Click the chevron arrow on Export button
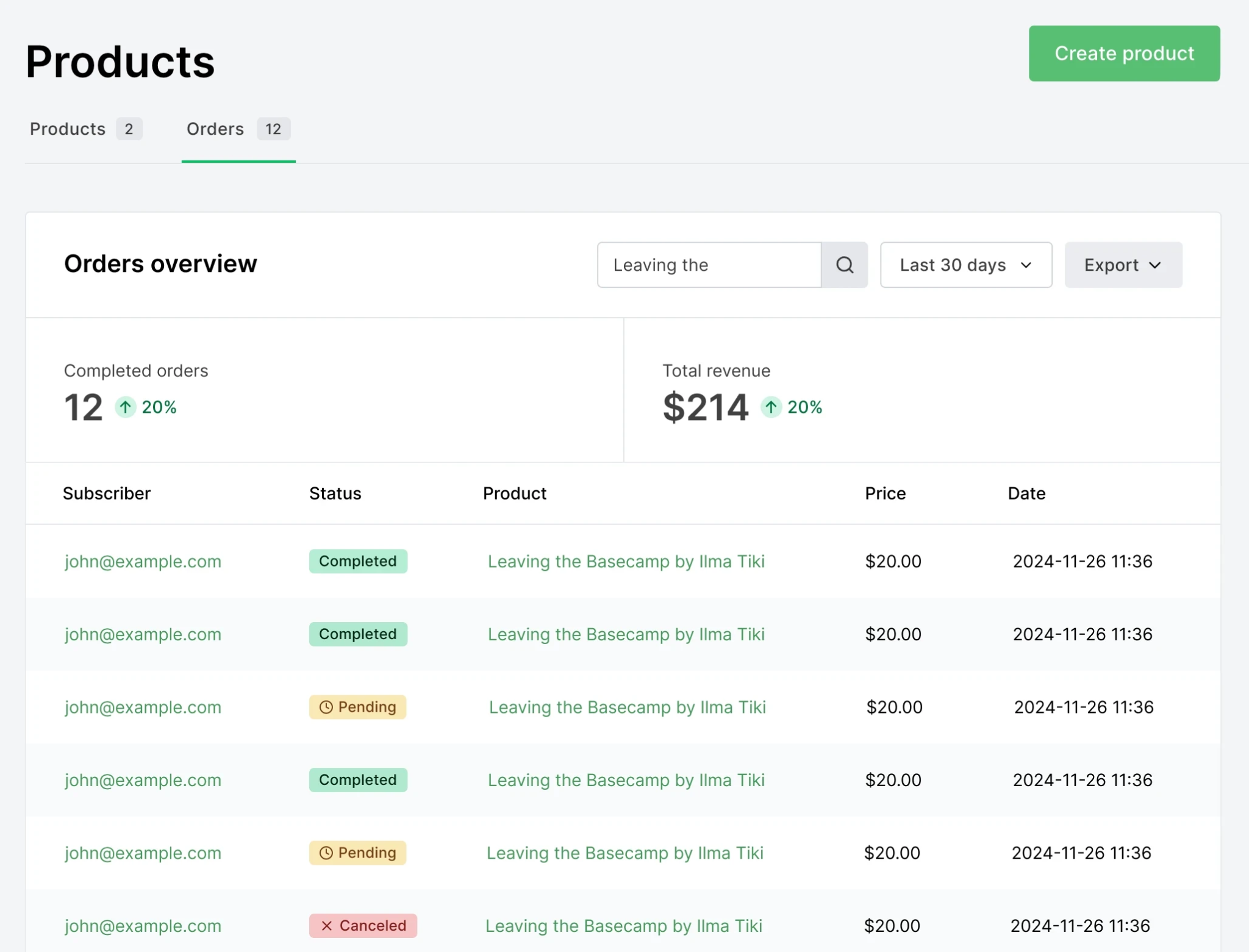 tap(1155, 265)
